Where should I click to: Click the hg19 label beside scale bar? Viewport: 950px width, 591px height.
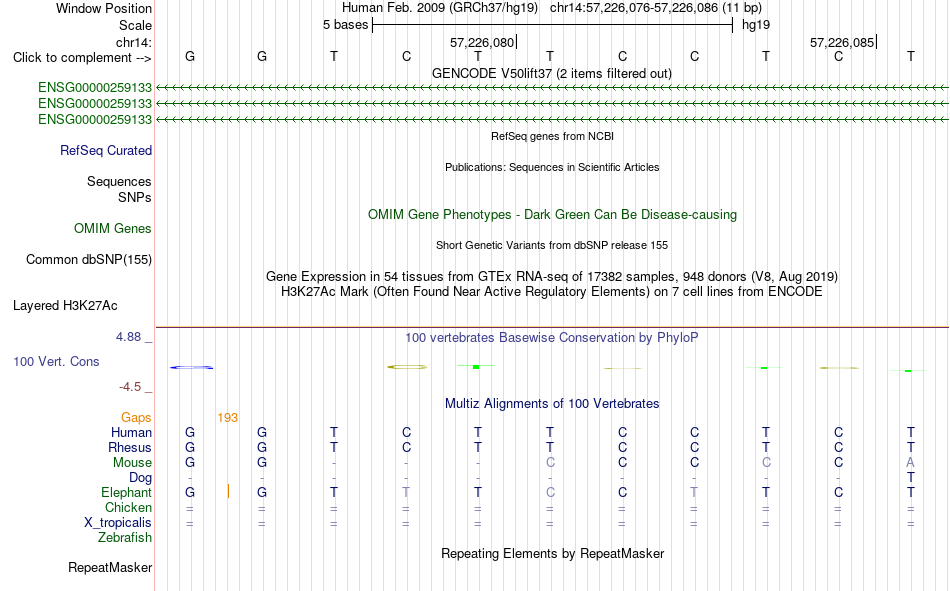click(756, 25)
